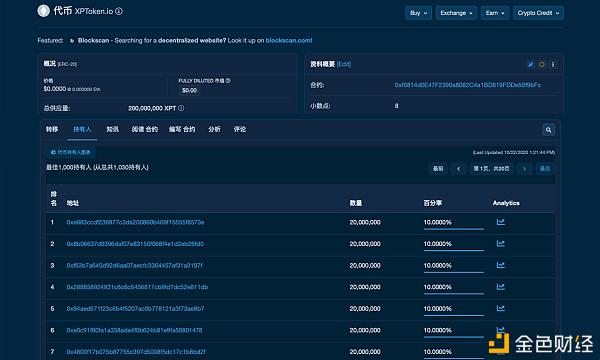
Task: Click the decimals value 8
Action: tap(396, 106)
